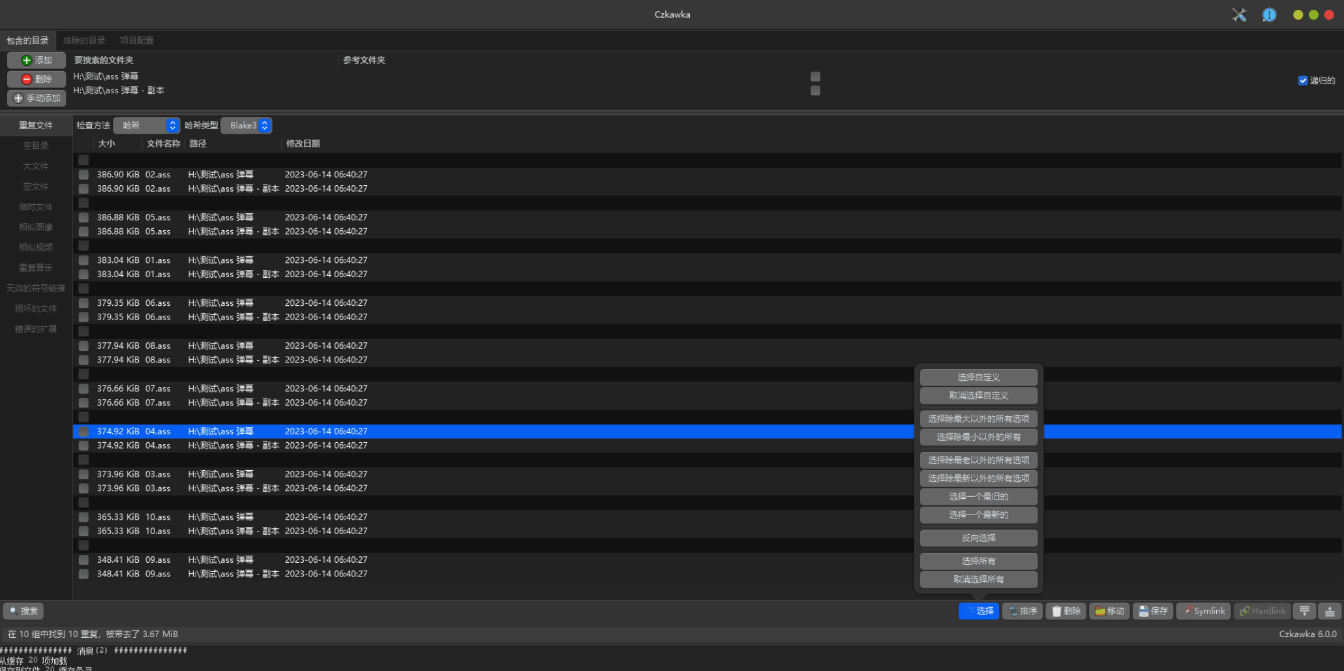Toggle the bottom text panel icon at far right
Image resolution: width=1344 pixels, height=671 pixels.
[1330, 611]
